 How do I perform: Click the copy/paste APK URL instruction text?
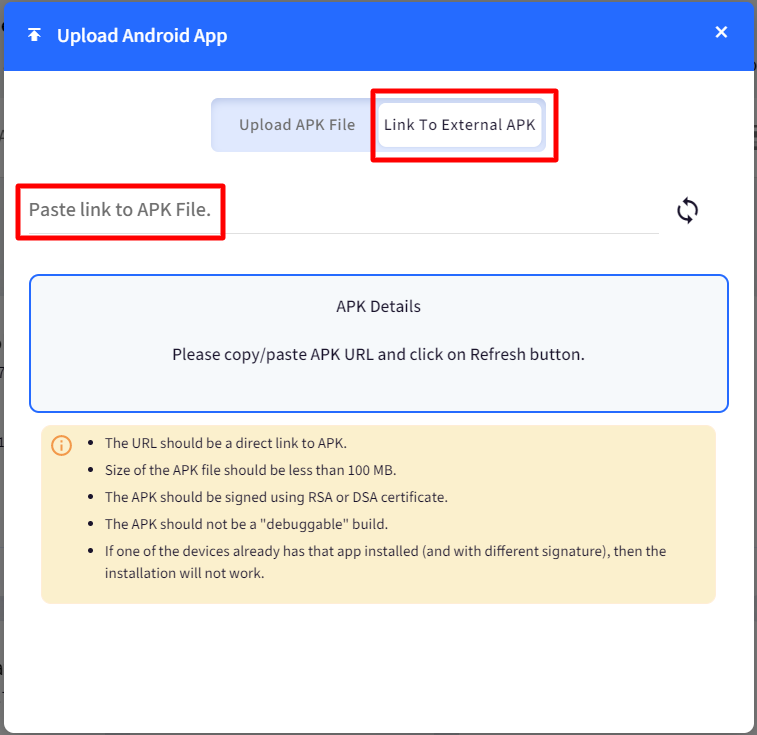click(378, 354)
